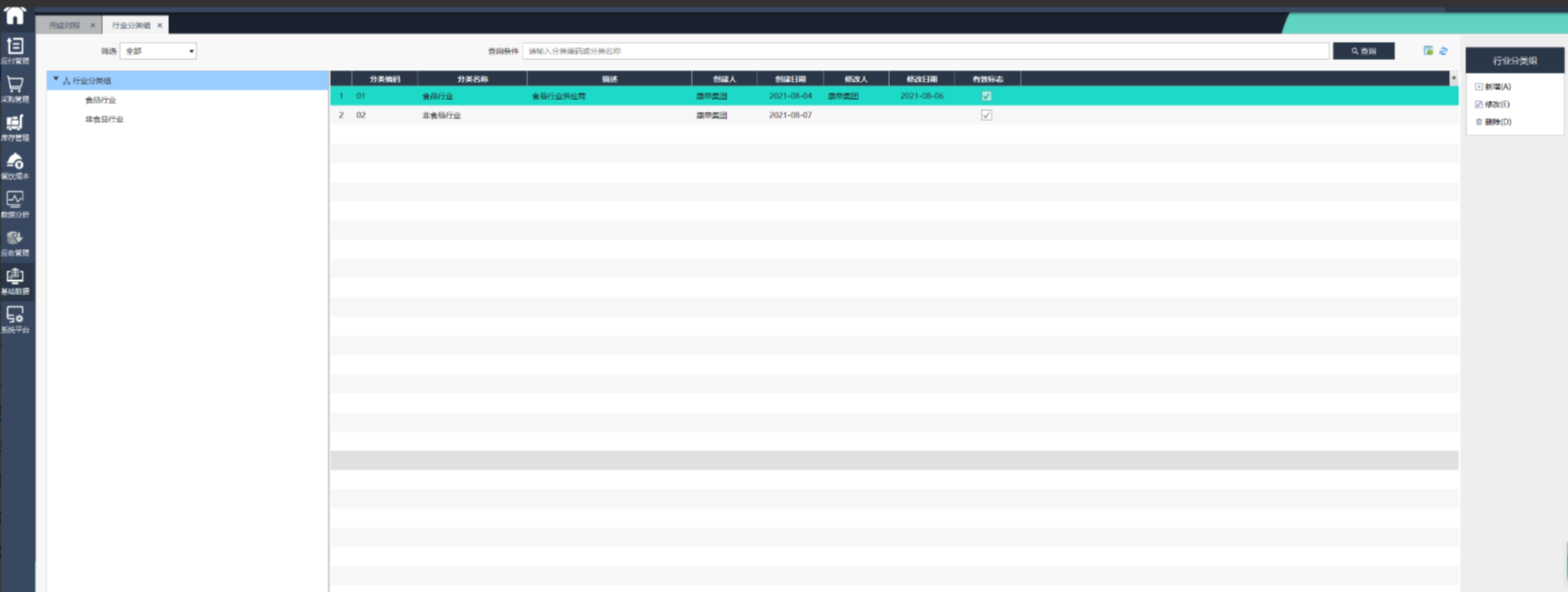Switch to the 用途对照 tab

coord(65,25)
